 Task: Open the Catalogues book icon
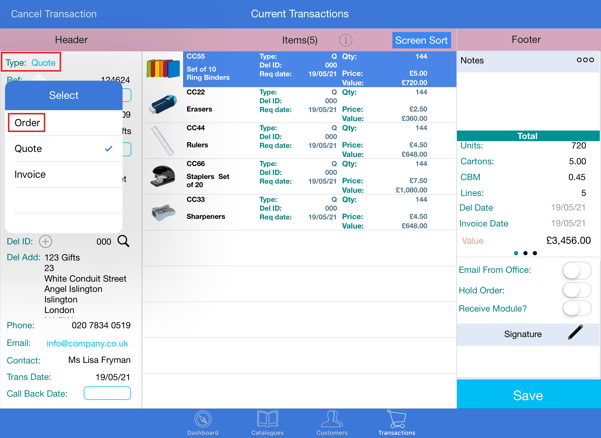(267, 421)
